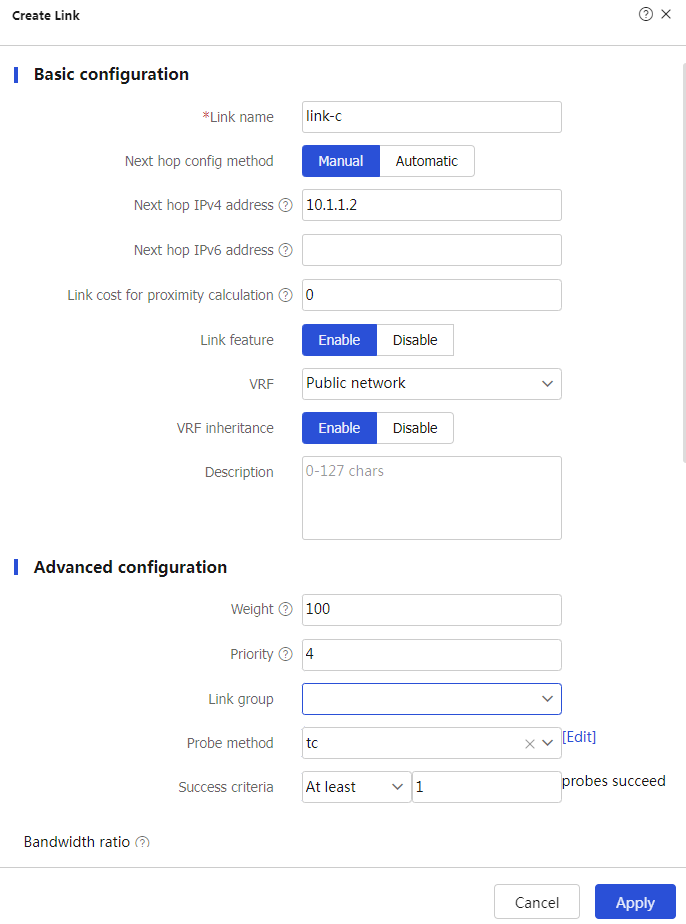Select Manual next hop config method
This screenshot has width=686, height=924.
pyautogui.click(x=341, y=161)
